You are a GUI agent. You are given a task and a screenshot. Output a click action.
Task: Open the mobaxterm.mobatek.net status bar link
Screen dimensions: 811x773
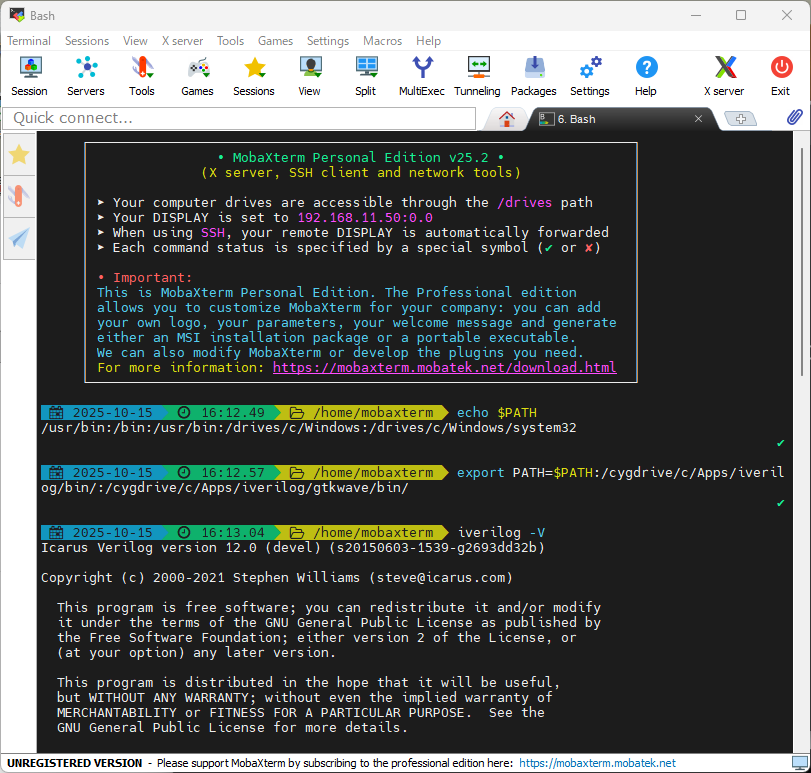point(597,763)
